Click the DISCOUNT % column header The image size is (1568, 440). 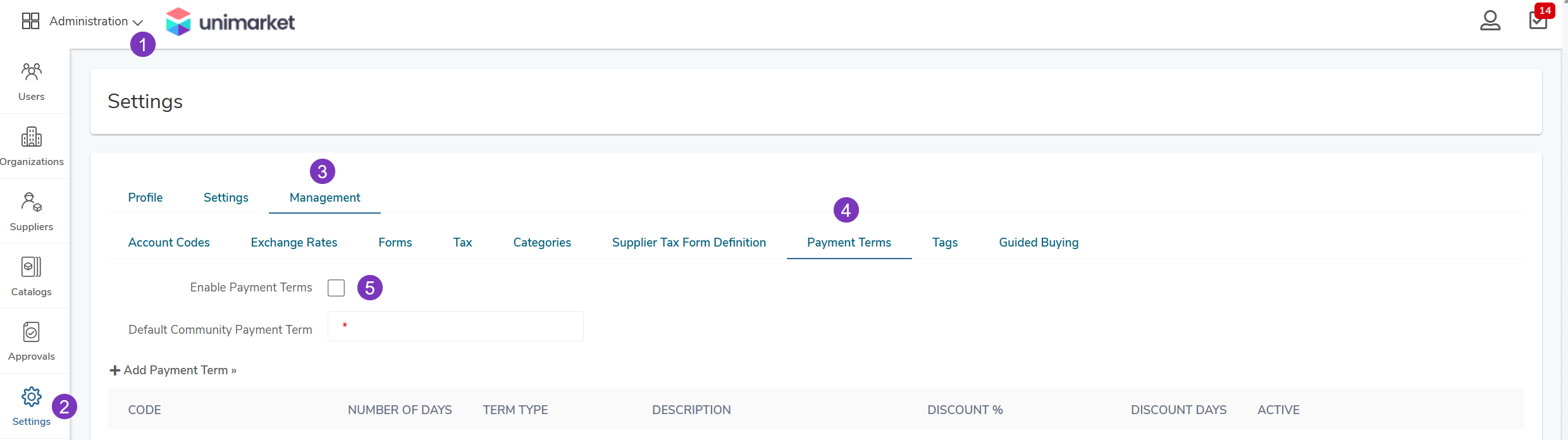click(965, 410)
